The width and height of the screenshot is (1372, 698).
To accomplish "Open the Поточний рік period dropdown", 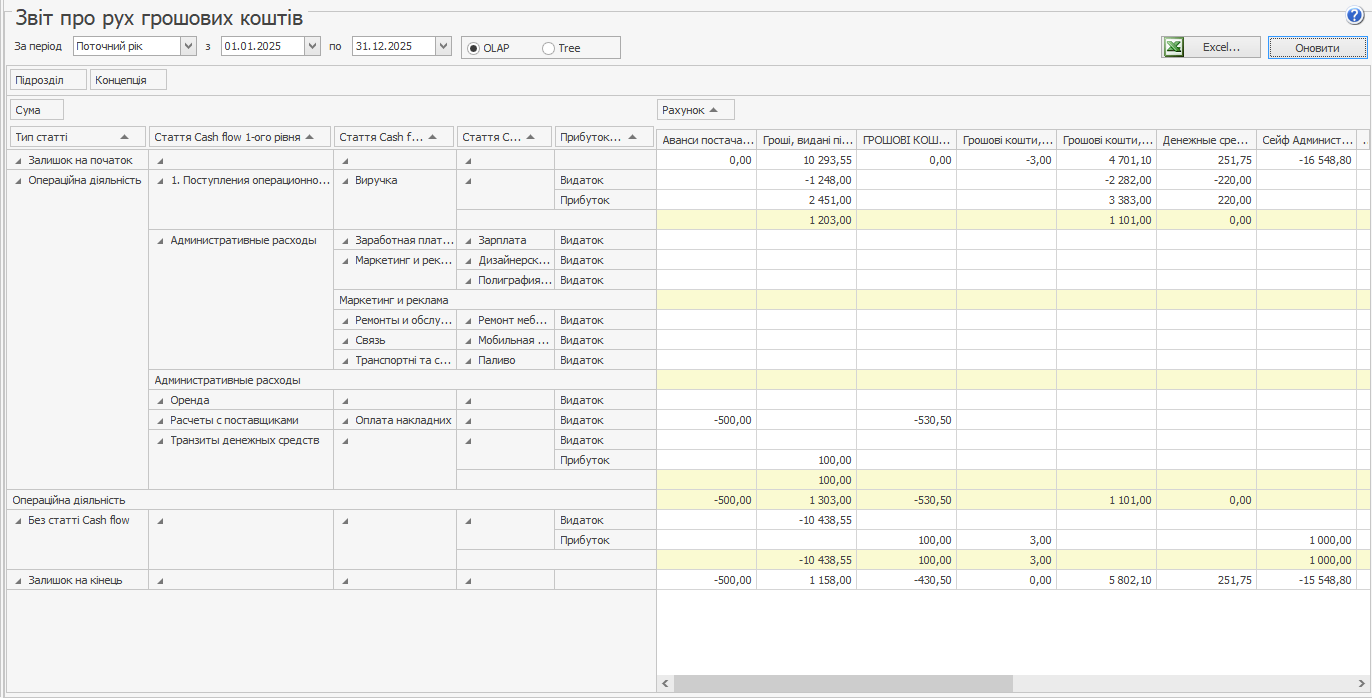I will click(x=188, y=46).
